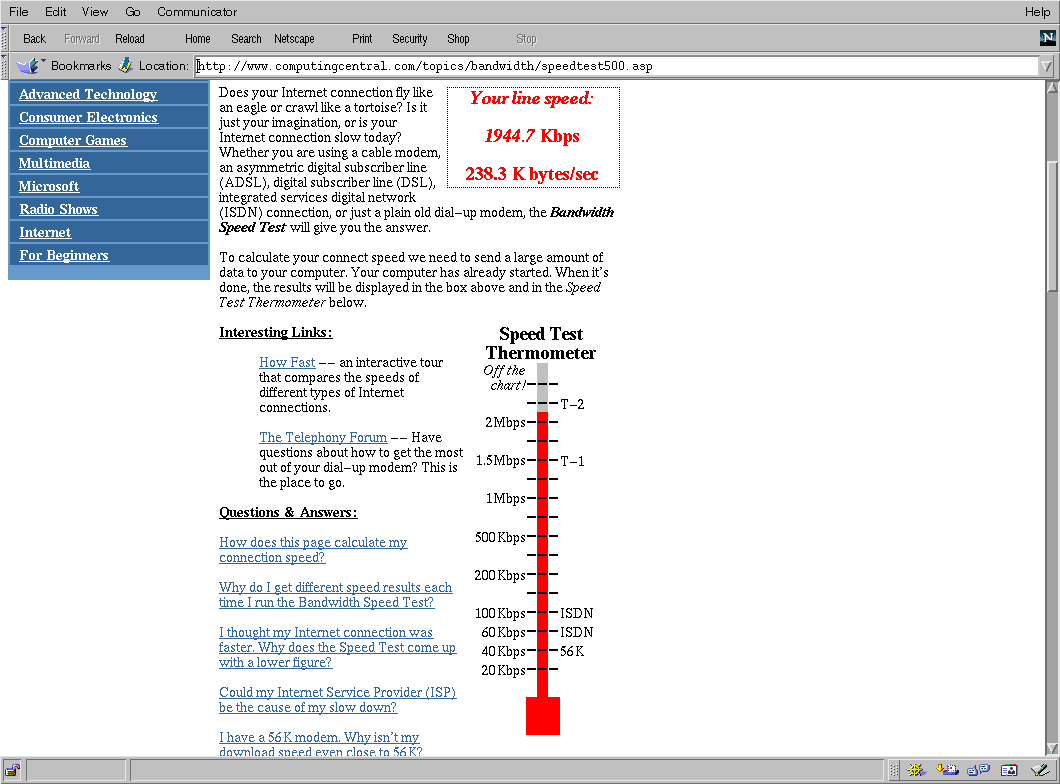Click the page proxy icon beside Location
The width and height of the screenshot is (1060, 784).
tap(125, 65)
